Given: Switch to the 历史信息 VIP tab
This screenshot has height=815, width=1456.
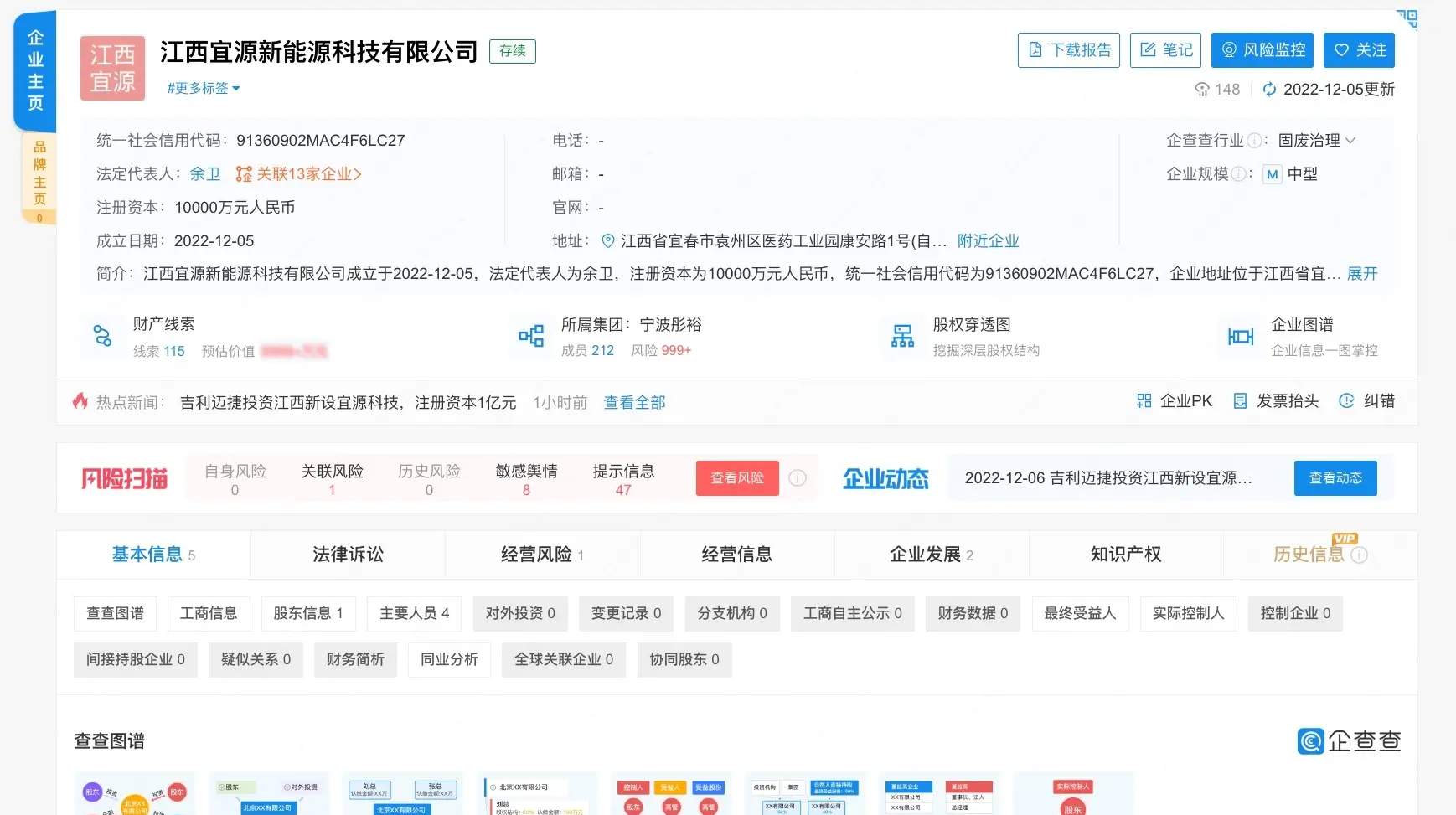Looking at the screenshot, I should (1320, 555).
